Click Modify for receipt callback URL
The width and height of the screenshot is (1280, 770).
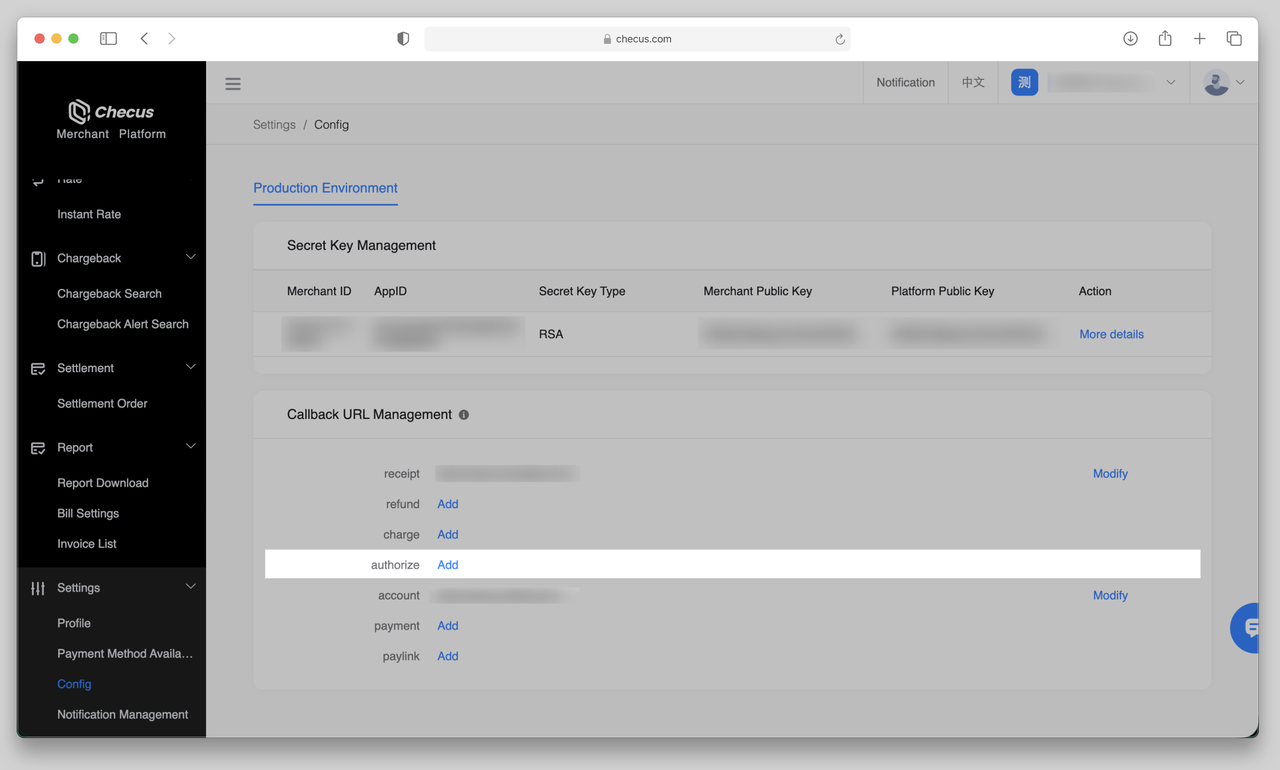(x=1110, y=474)
